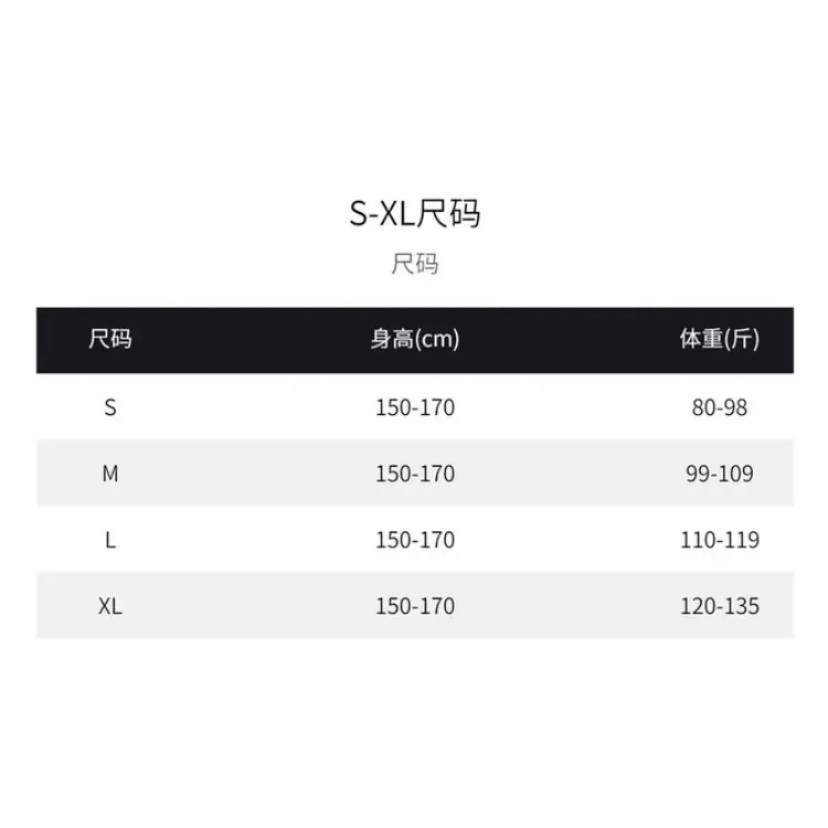Viewport: 828px width, 828px height.
Task: Click the 80-98 weight value
Action: tap(719, 407)
